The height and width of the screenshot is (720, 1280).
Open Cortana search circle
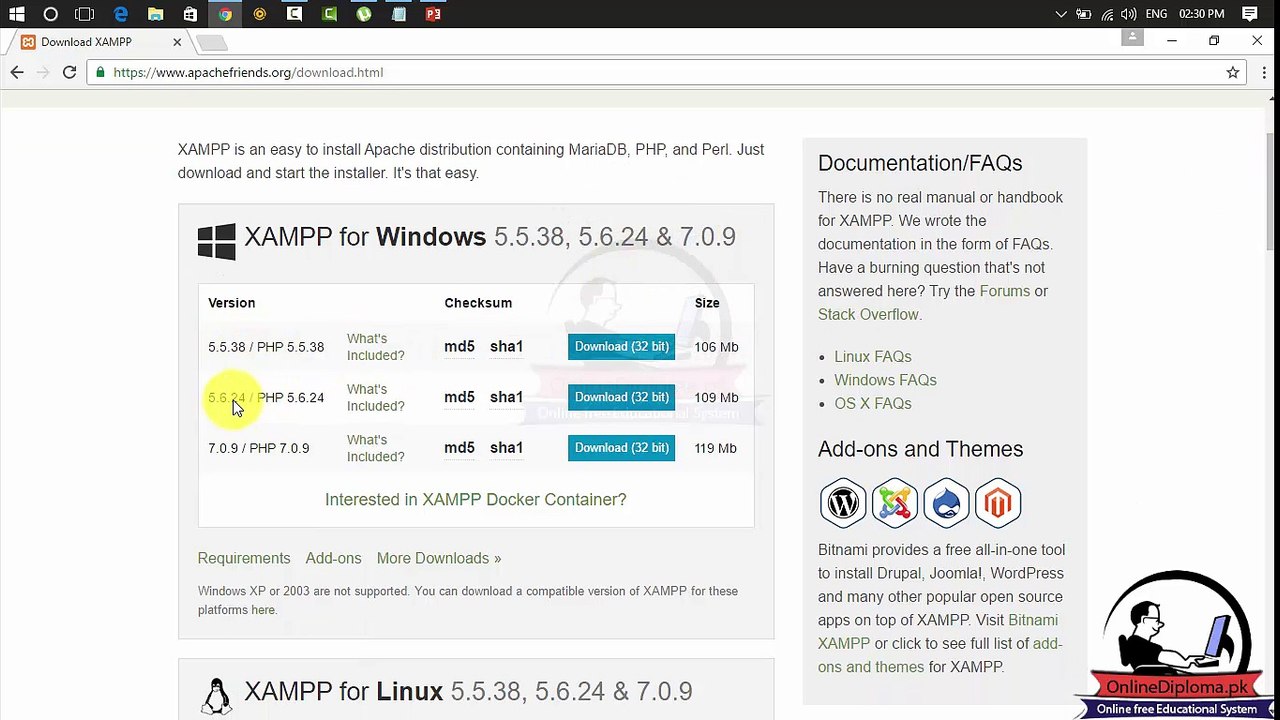click(51, 14)
